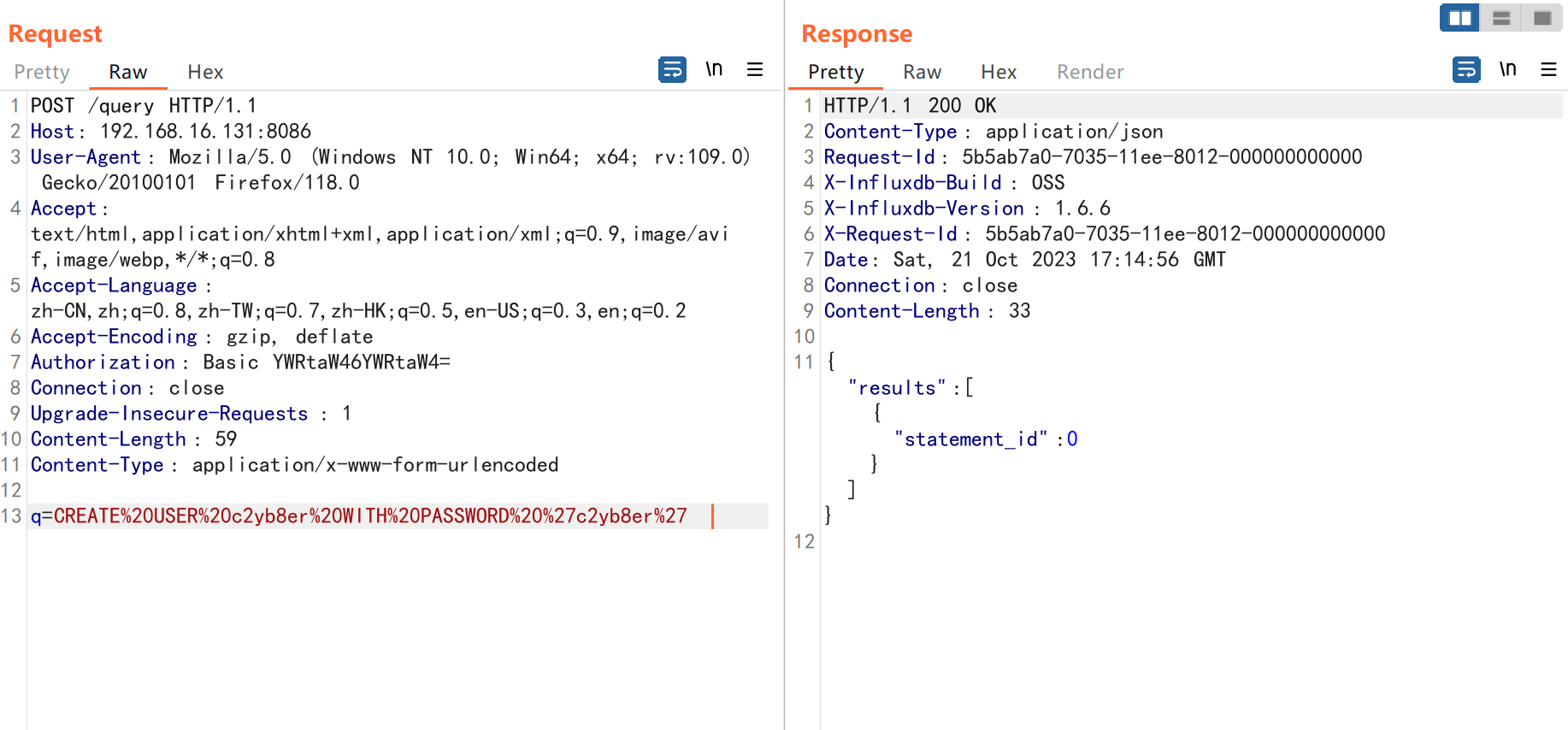
Task: Open the Response Render tab
Action: 1090,72
